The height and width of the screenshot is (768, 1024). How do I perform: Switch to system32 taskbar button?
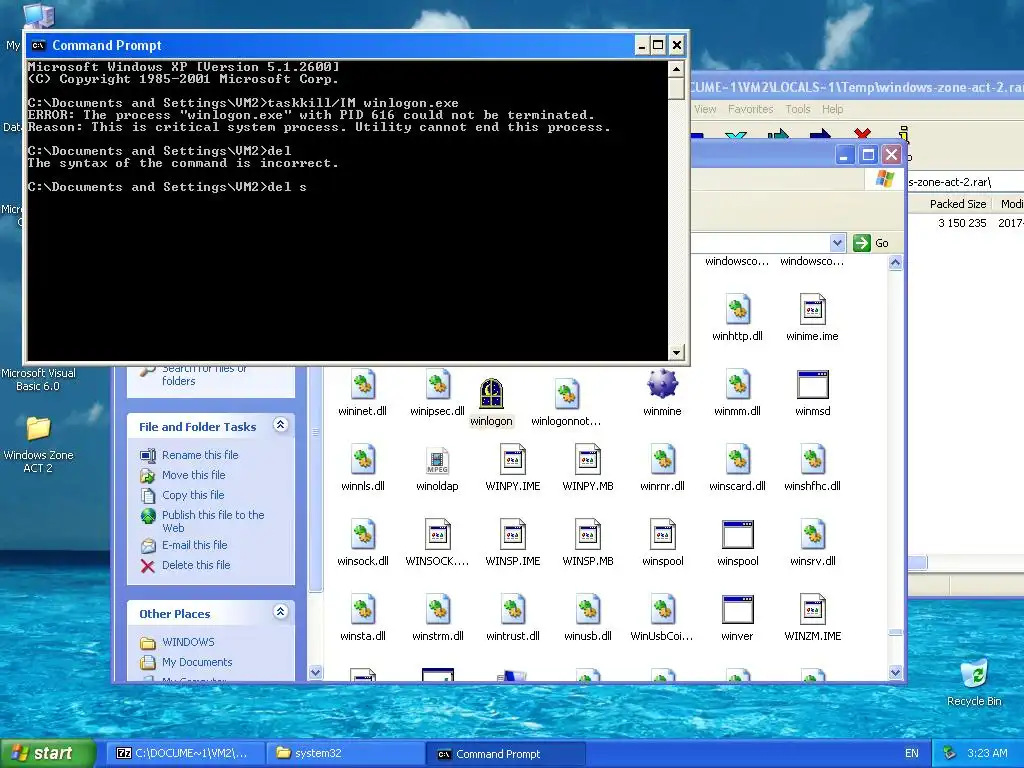tap(345, 753)
